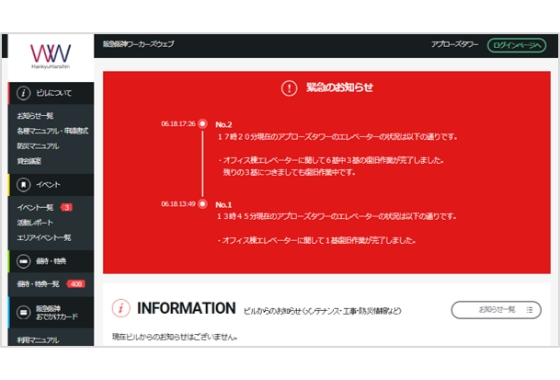This screenshot has height=380, width=560.
Task: Click the HankyuHanshin WW logo
Action: click(x=50, y=56)
